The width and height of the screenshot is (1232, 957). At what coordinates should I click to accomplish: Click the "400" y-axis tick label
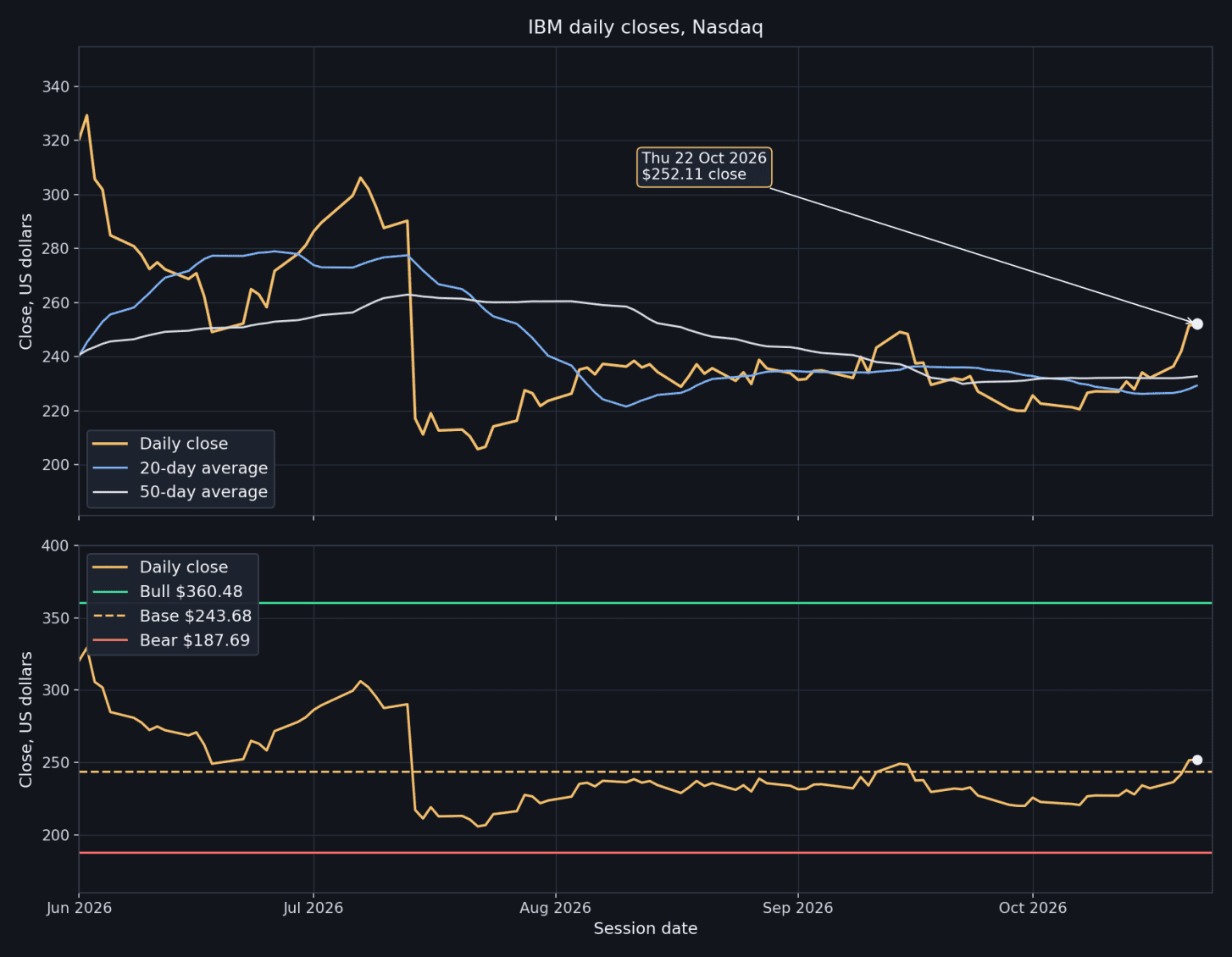coord(55,545)
